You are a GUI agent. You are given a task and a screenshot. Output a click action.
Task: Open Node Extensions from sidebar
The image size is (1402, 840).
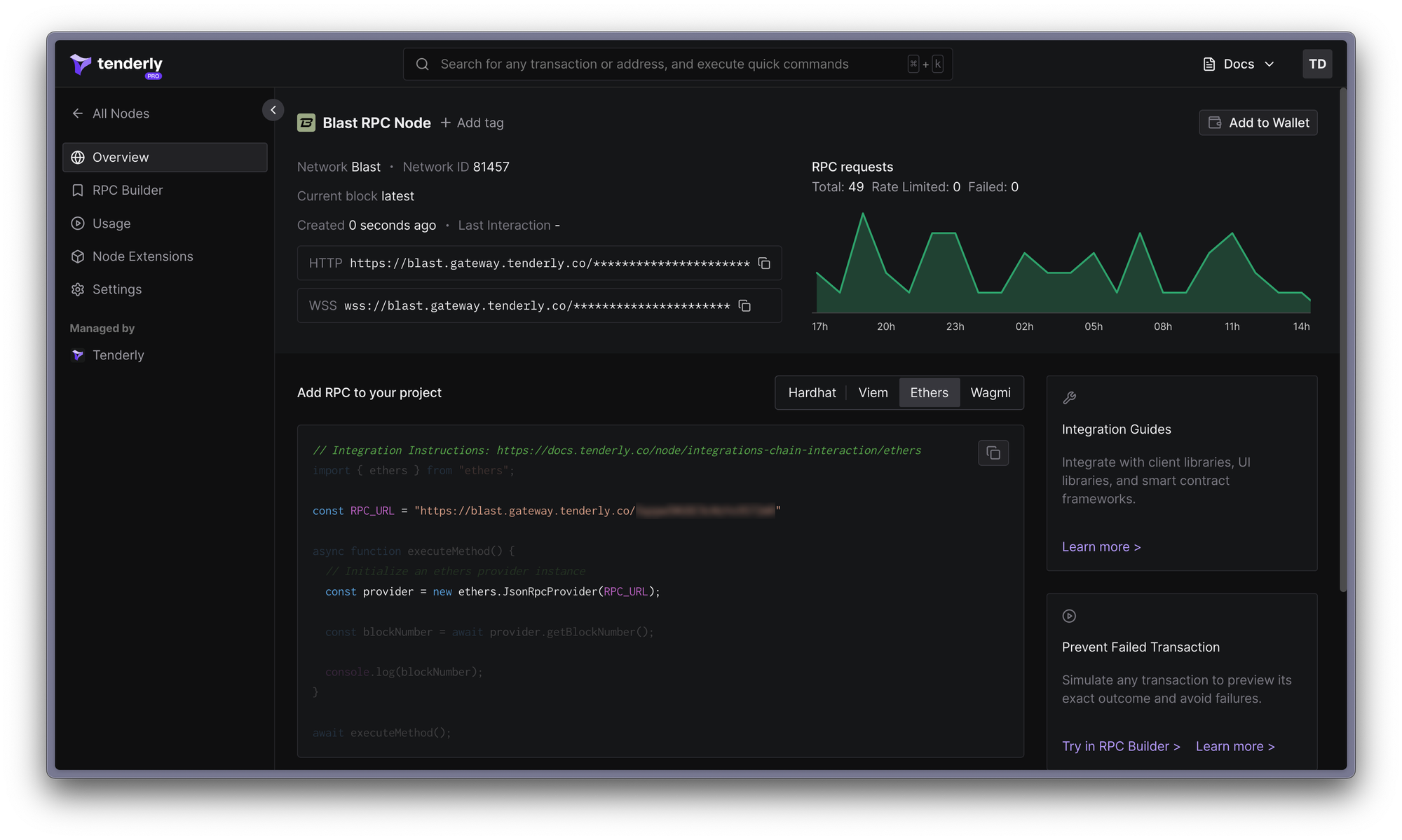click(142, 256)
